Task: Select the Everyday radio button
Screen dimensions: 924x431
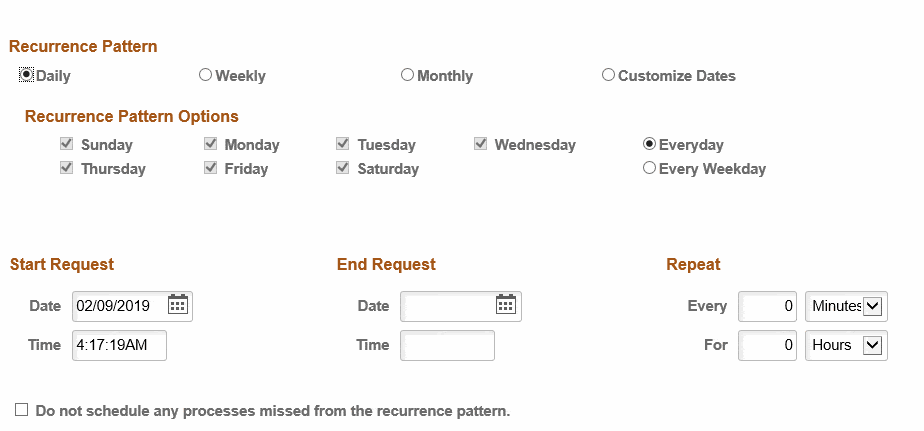Action: tap(649, 144)
